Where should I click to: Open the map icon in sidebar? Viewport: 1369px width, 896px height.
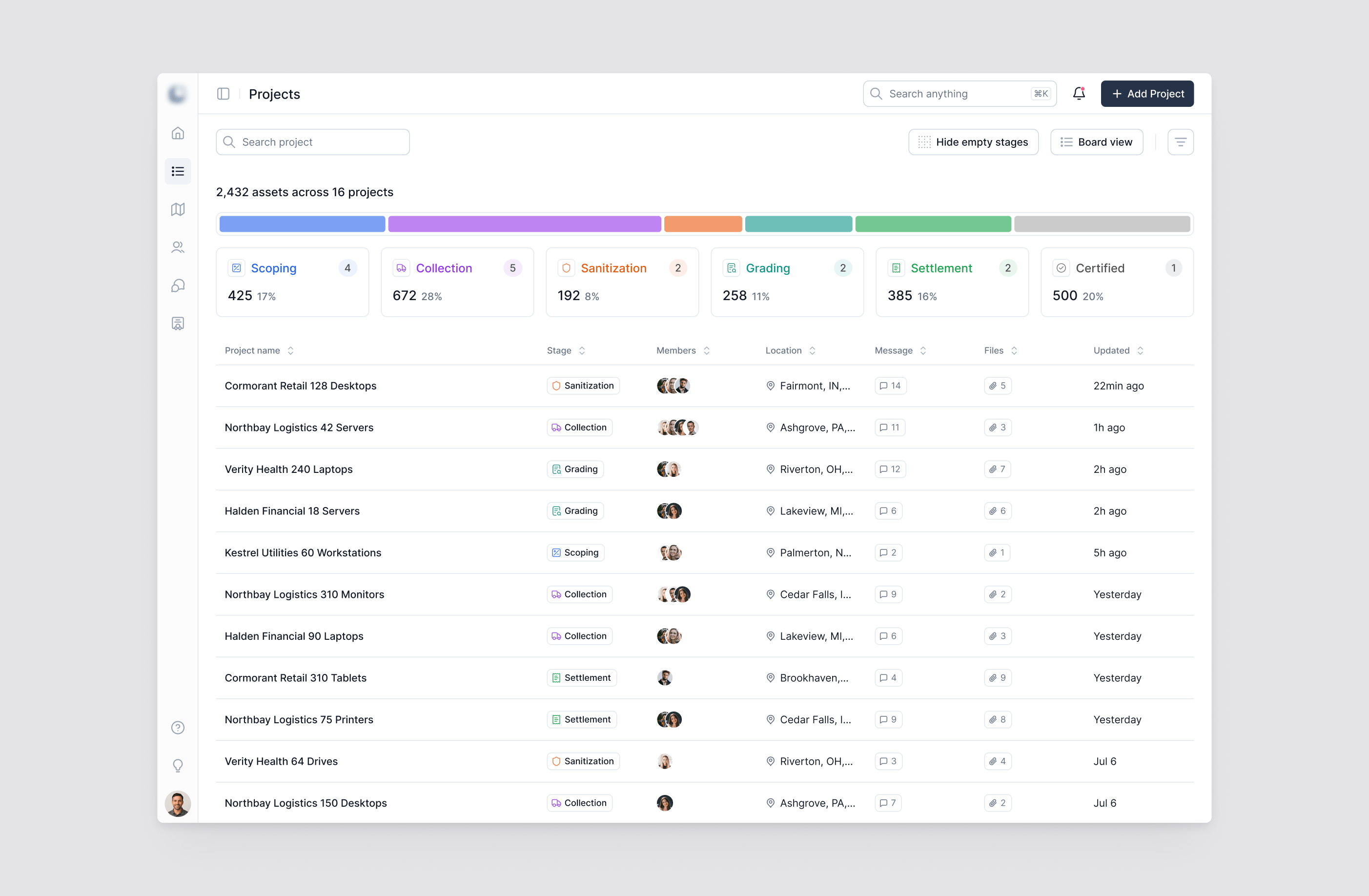(178, 209)
